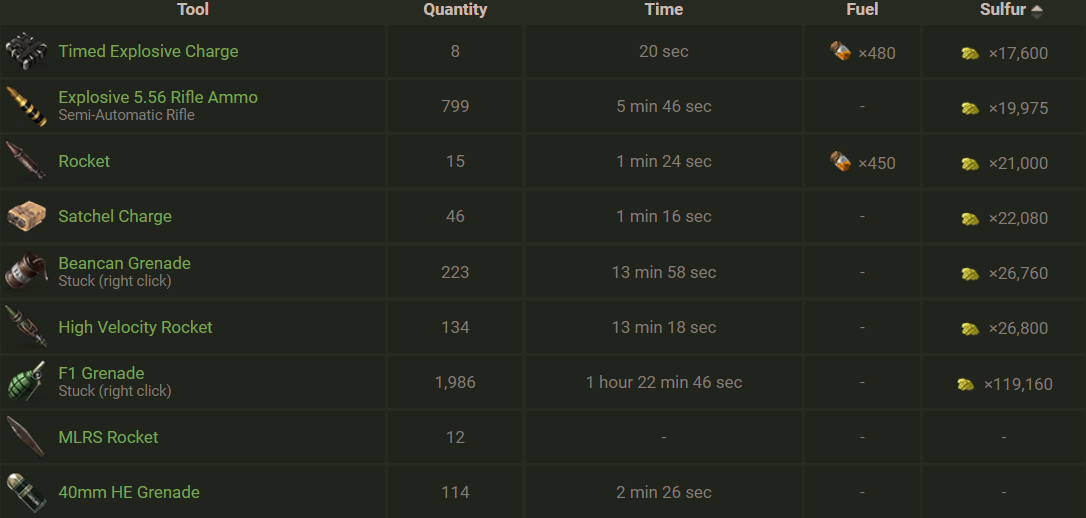The image size is (1086, 518).
Task: Click the MLRS Rocket icon
Action: [x=26, y=437]
